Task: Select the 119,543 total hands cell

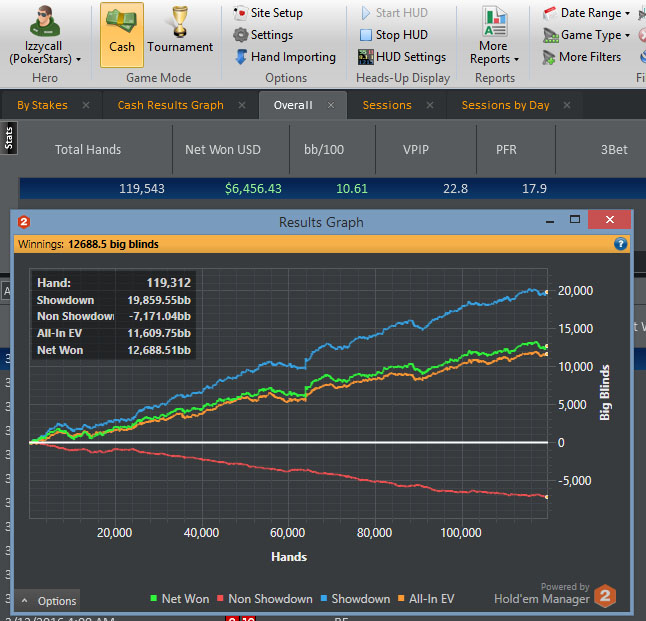Action: (x=142, y=189)
